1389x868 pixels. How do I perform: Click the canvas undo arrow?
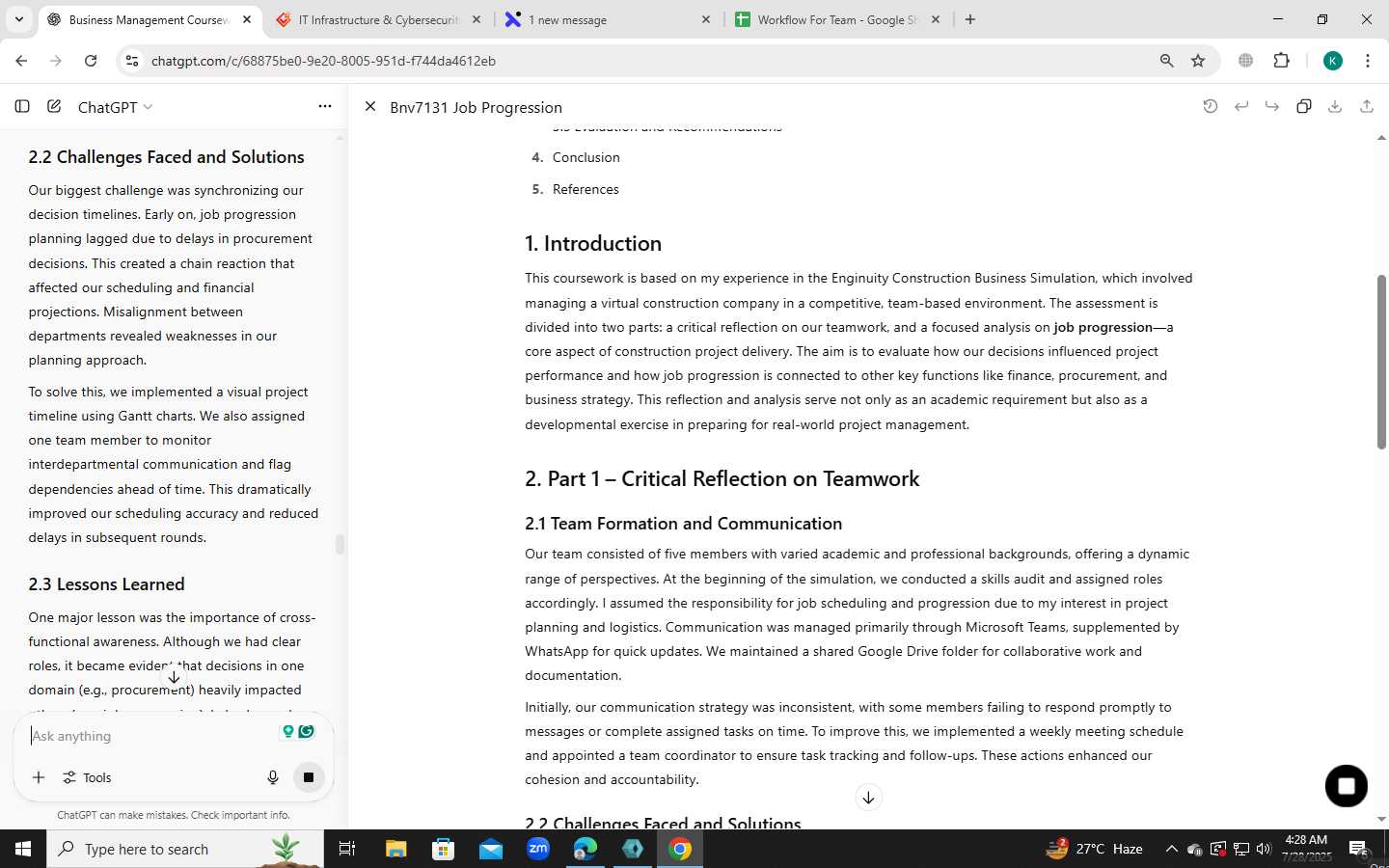coord(1241,106)
